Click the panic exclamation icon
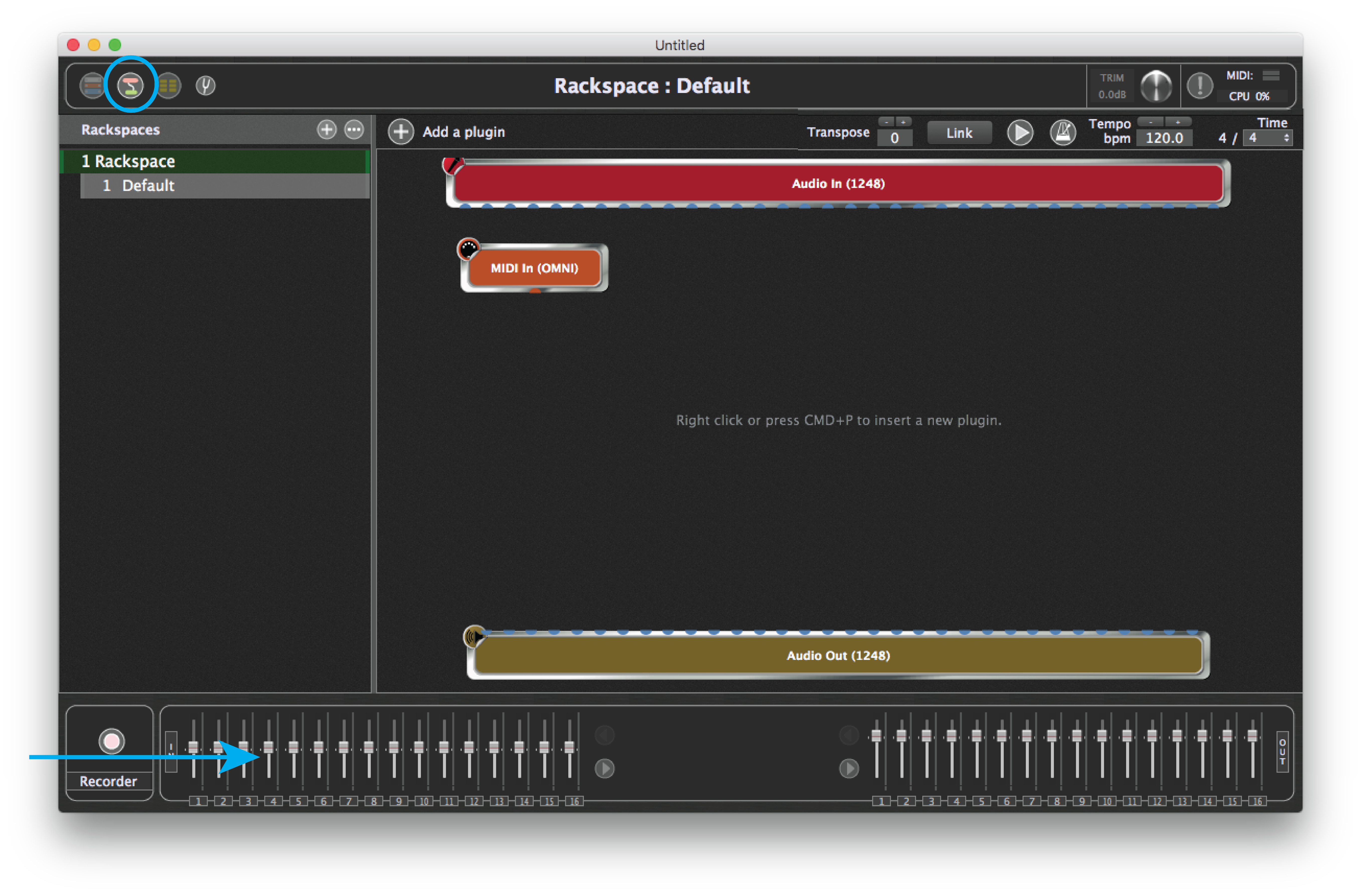1361x896 pixels. click(1200, 86)
